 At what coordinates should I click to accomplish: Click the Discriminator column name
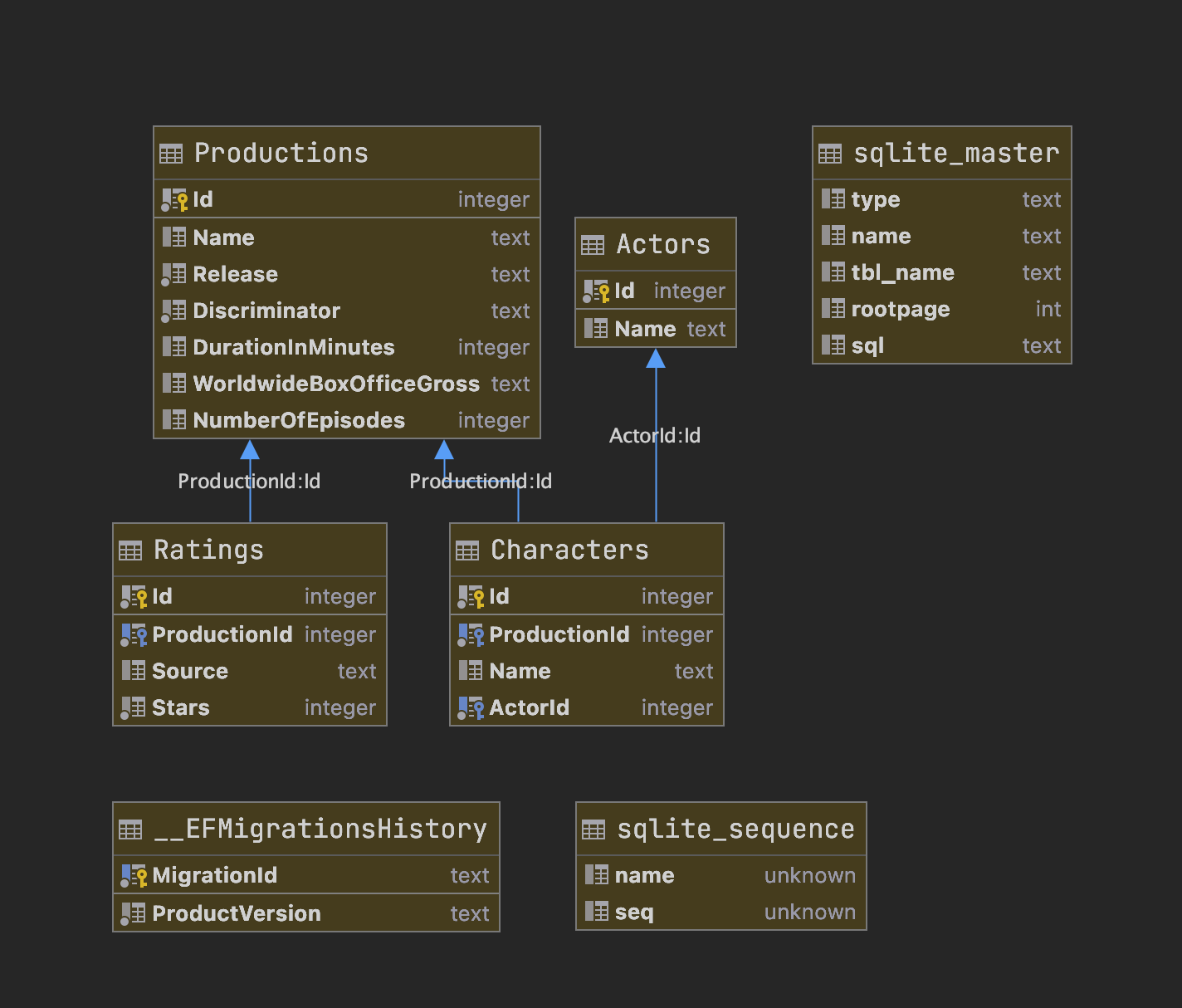point(266,311)
